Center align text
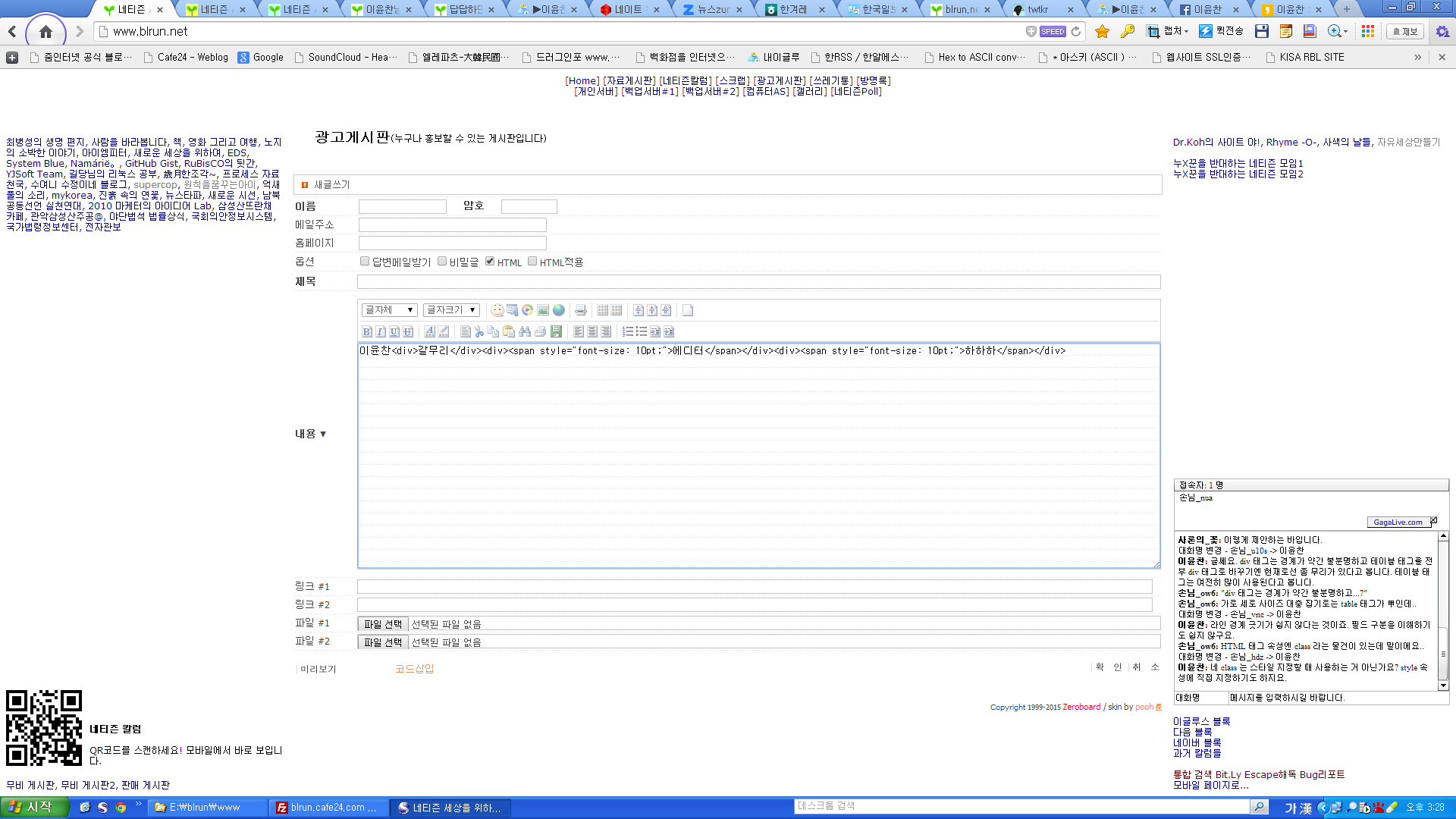This screenshot has width=1456, height=819. (x=592, y=331)
